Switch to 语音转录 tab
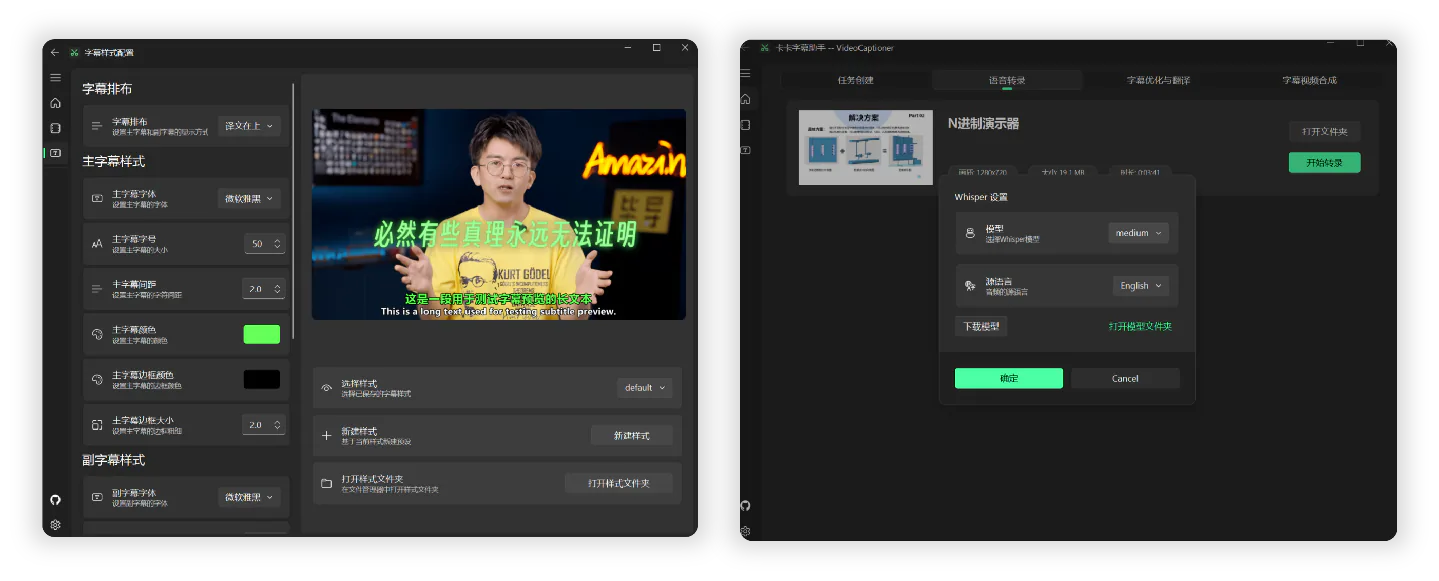The width and height of the screenshot is (1439, 581). pos(1007,80)
